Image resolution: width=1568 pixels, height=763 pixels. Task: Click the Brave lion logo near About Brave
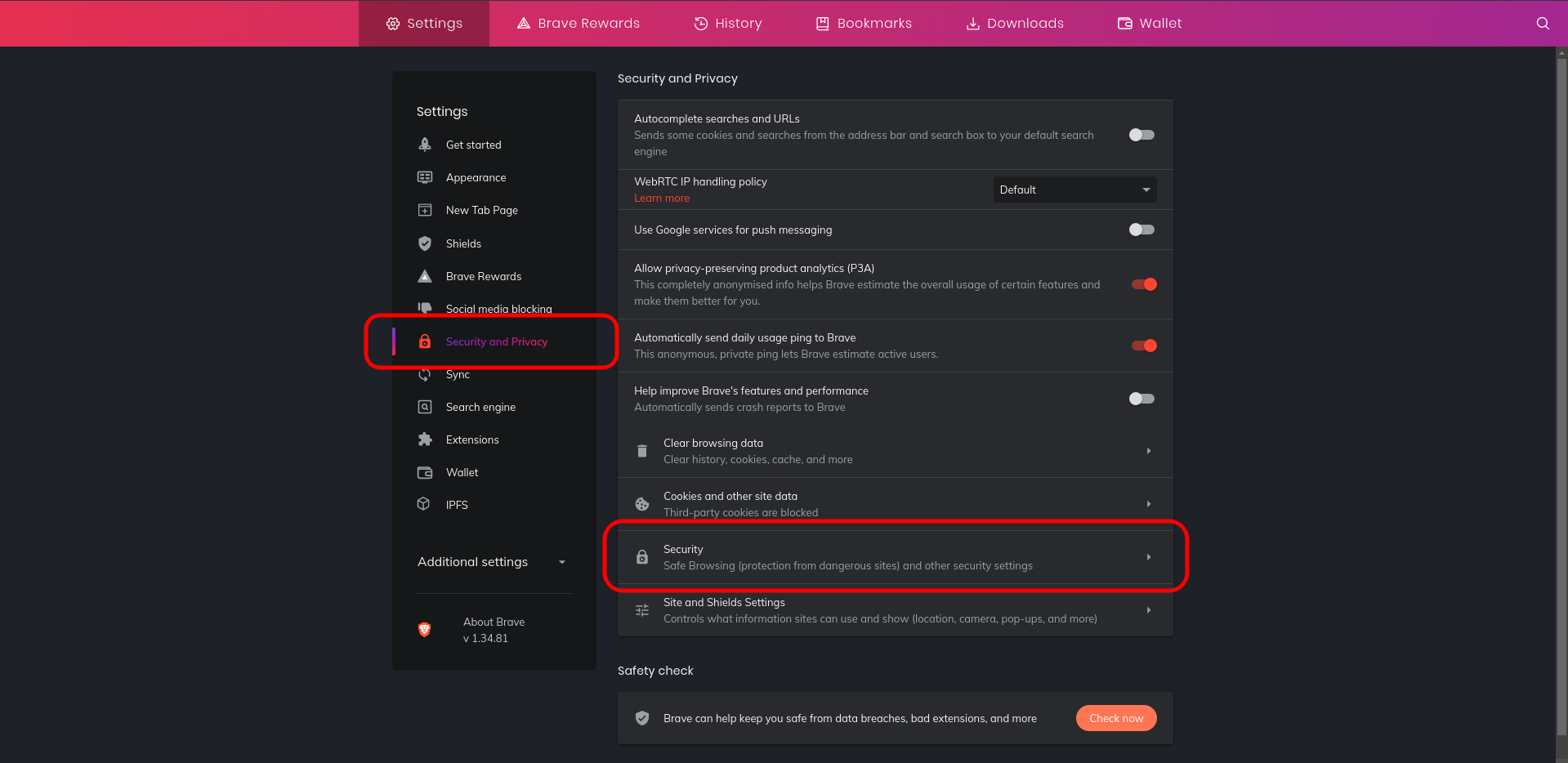[425, 630]
